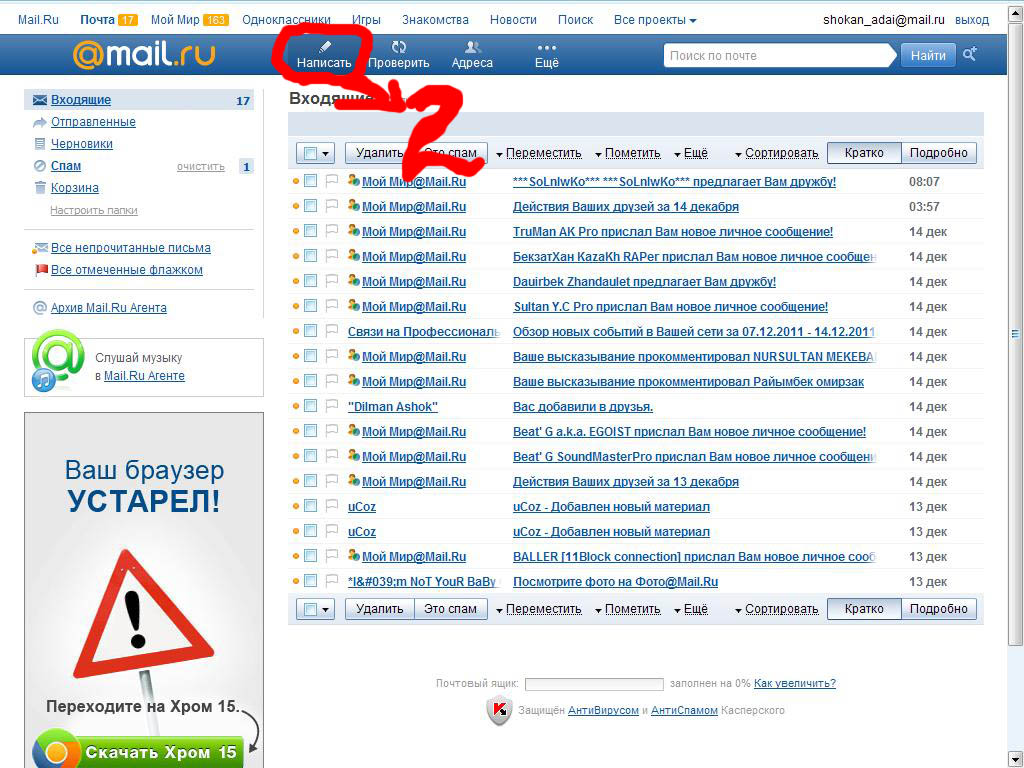Click My World sender icon for the BALLER [11Block connection] email
This screenshot has height=768, width=1024.
click(x=354, y=556)
